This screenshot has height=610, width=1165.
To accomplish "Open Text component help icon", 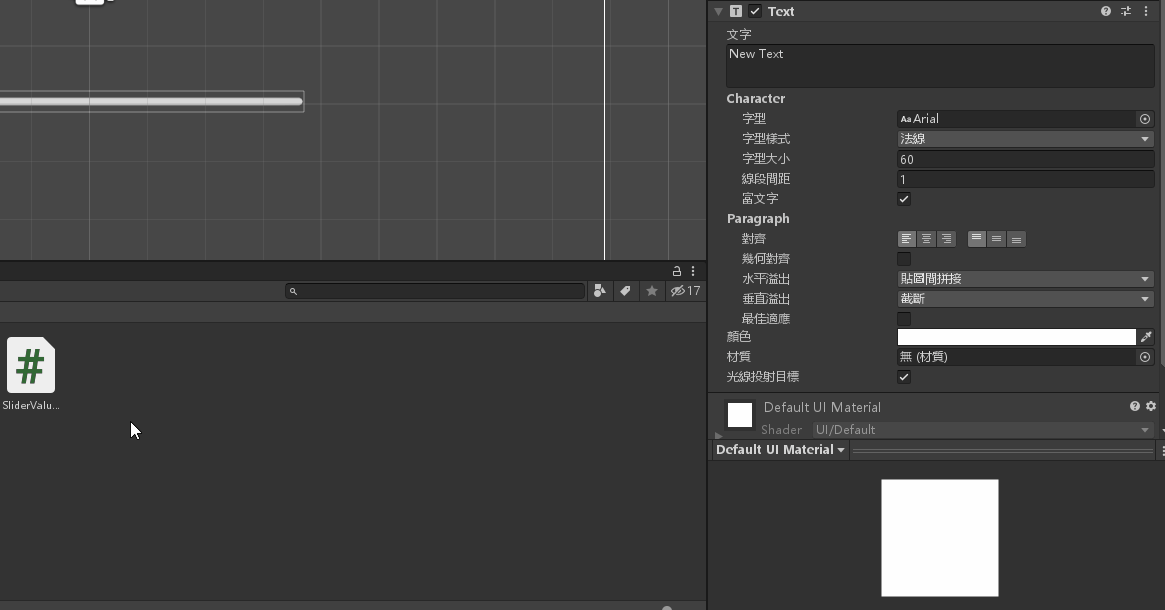I will 1106,11.
